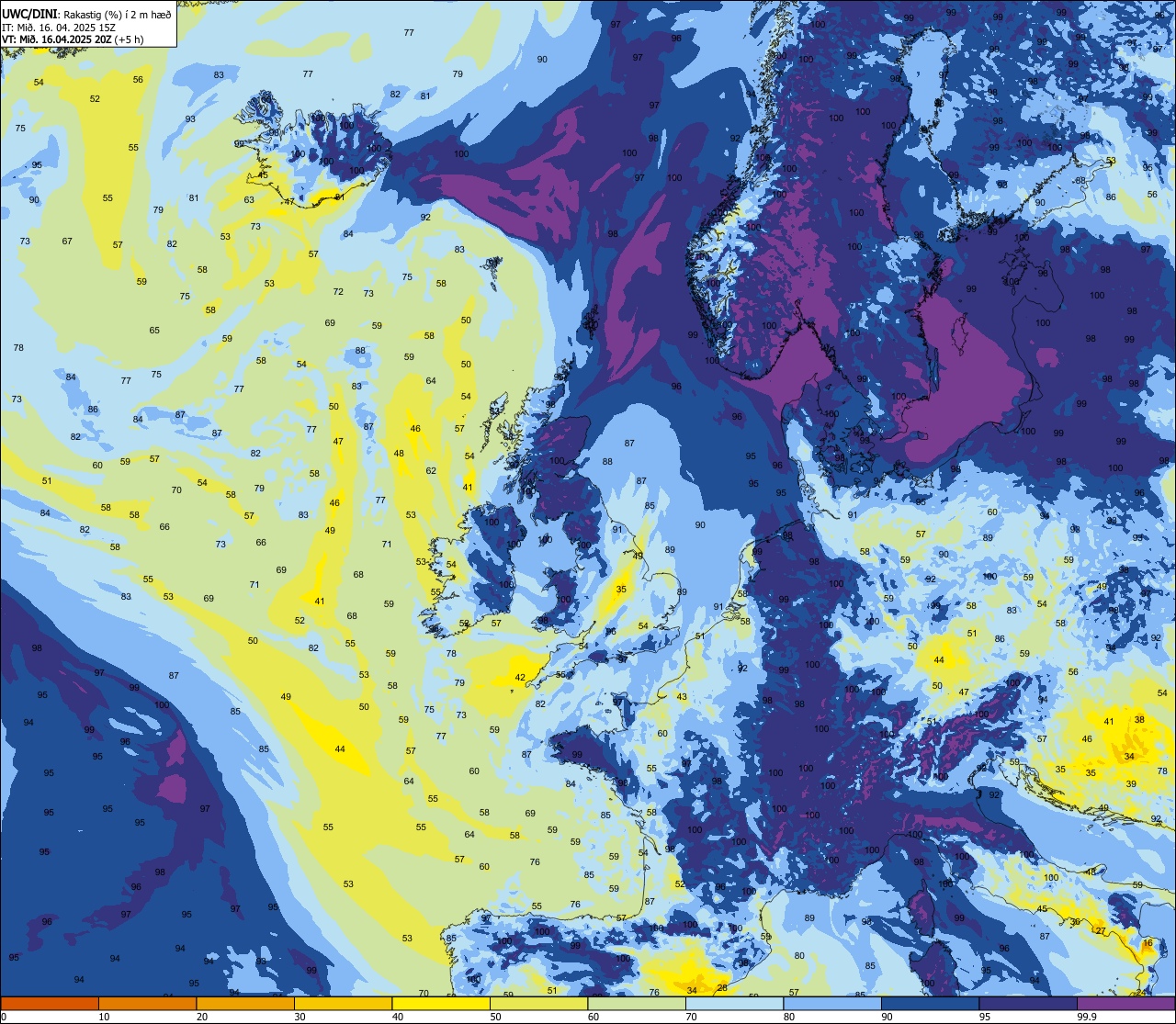This screenshot has height=1024, width=1176.
Task: Click the humidity value 16 in southern Italy
Action: point(1148,943)
